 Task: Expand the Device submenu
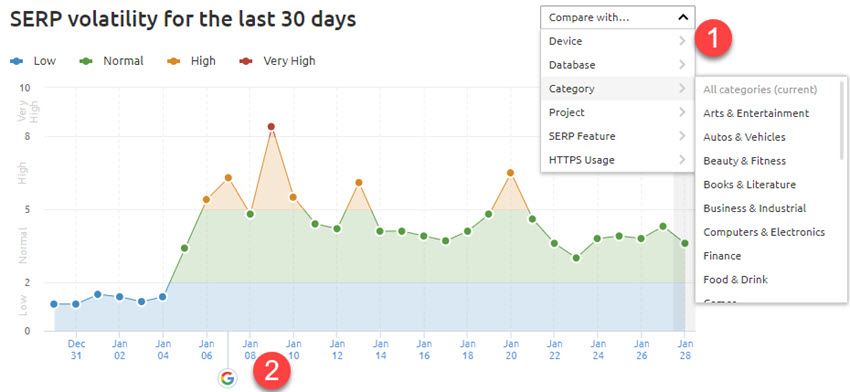[617, 41]
